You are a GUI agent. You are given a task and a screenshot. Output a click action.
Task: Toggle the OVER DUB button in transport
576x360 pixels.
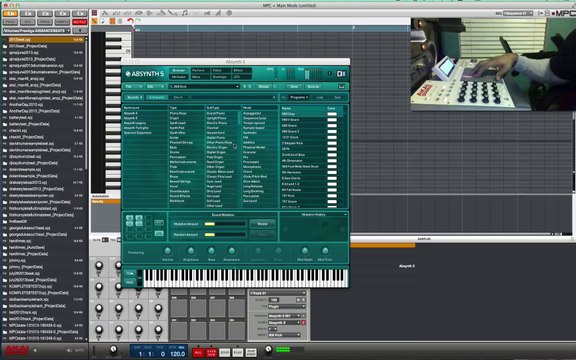211,353
